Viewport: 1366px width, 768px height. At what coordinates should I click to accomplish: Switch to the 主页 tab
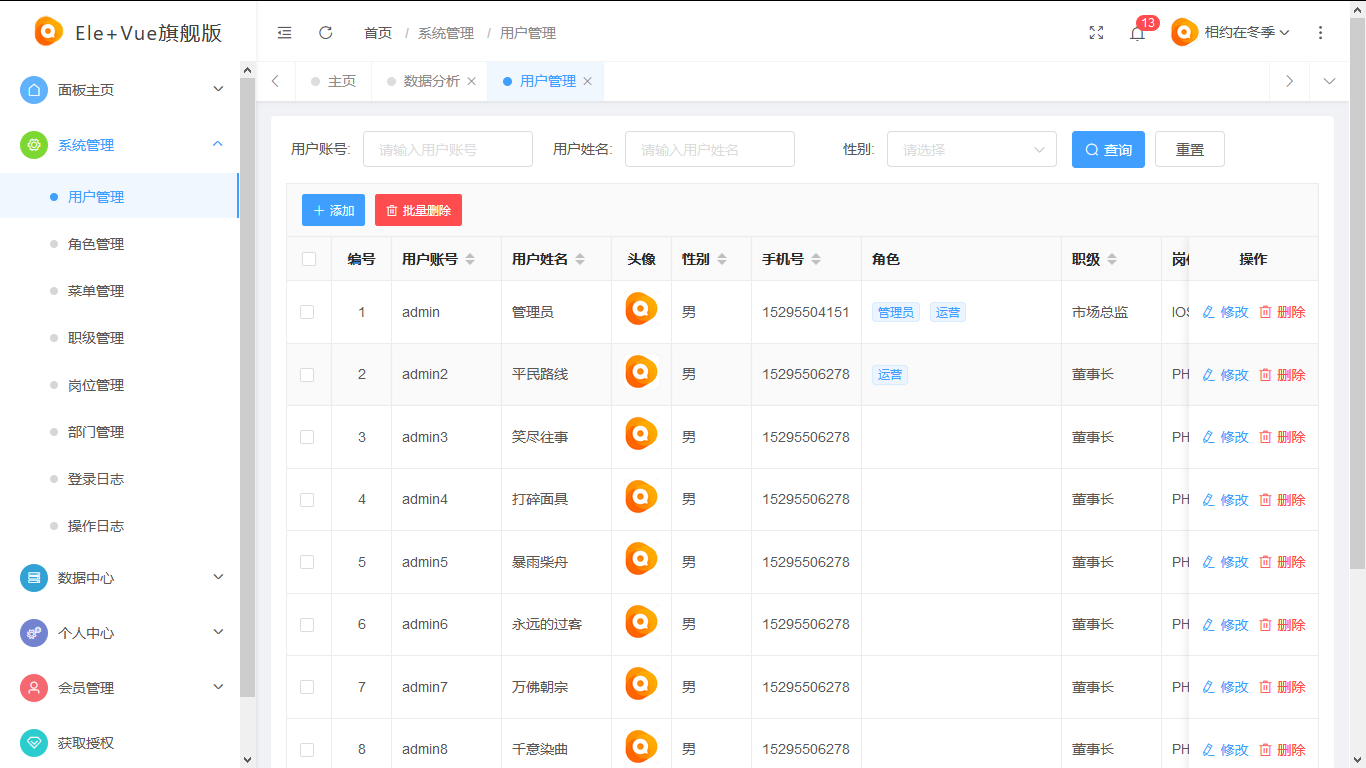pyautogui.click(x=333, y=81)
